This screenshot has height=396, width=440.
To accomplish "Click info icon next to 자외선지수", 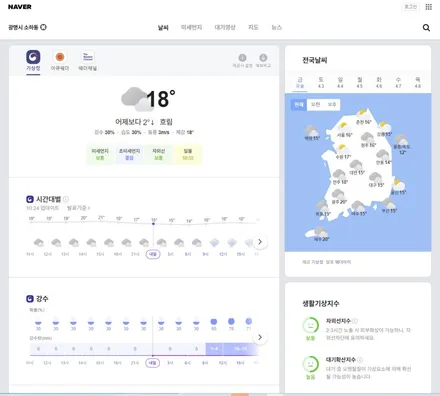I will coord(355,321).
